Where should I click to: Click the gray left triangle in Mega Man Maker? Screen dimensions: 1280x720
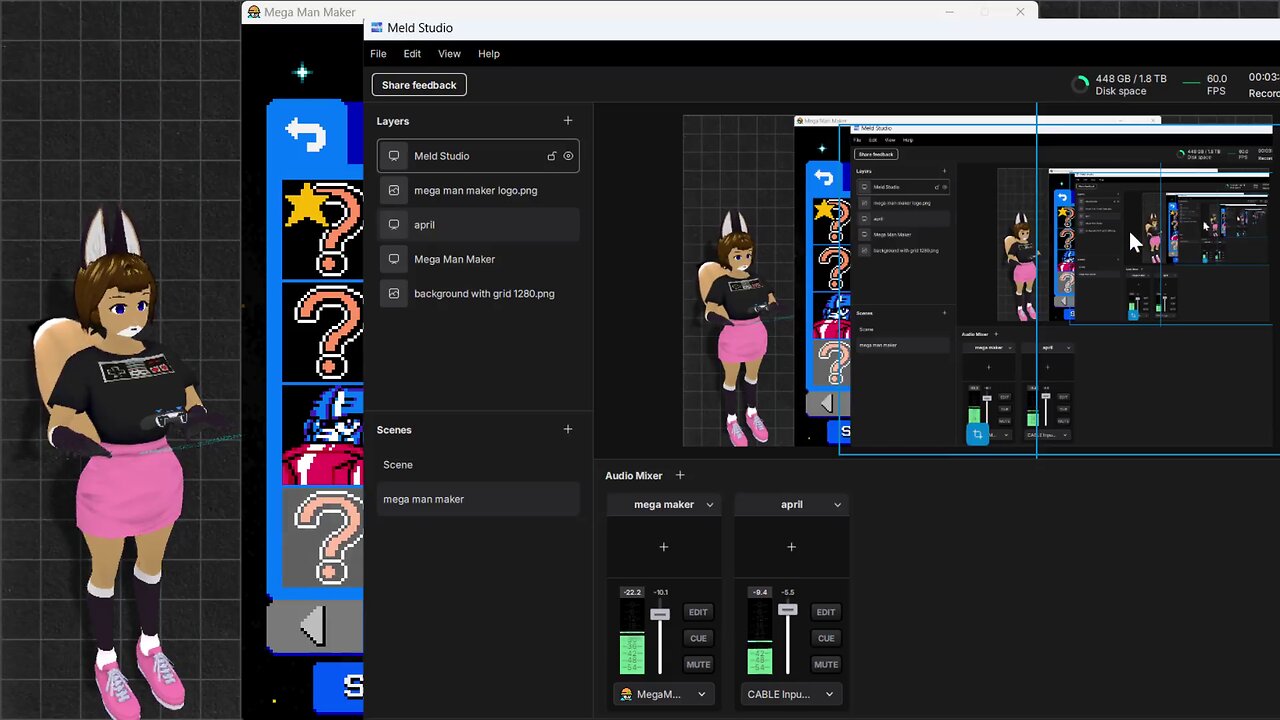coord(313,627)
